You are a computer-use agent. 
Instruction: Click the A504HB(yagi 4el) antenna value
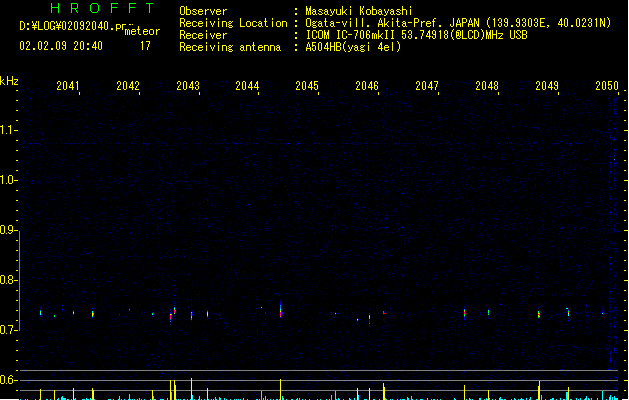(x=353, y=47)
